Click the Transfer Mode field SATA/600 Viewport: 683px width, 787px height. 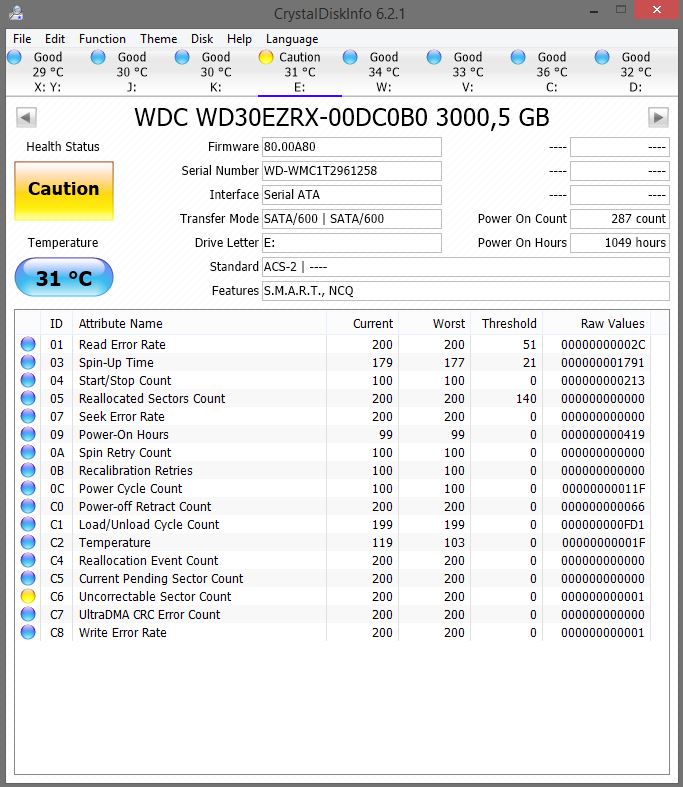[352, 219]
